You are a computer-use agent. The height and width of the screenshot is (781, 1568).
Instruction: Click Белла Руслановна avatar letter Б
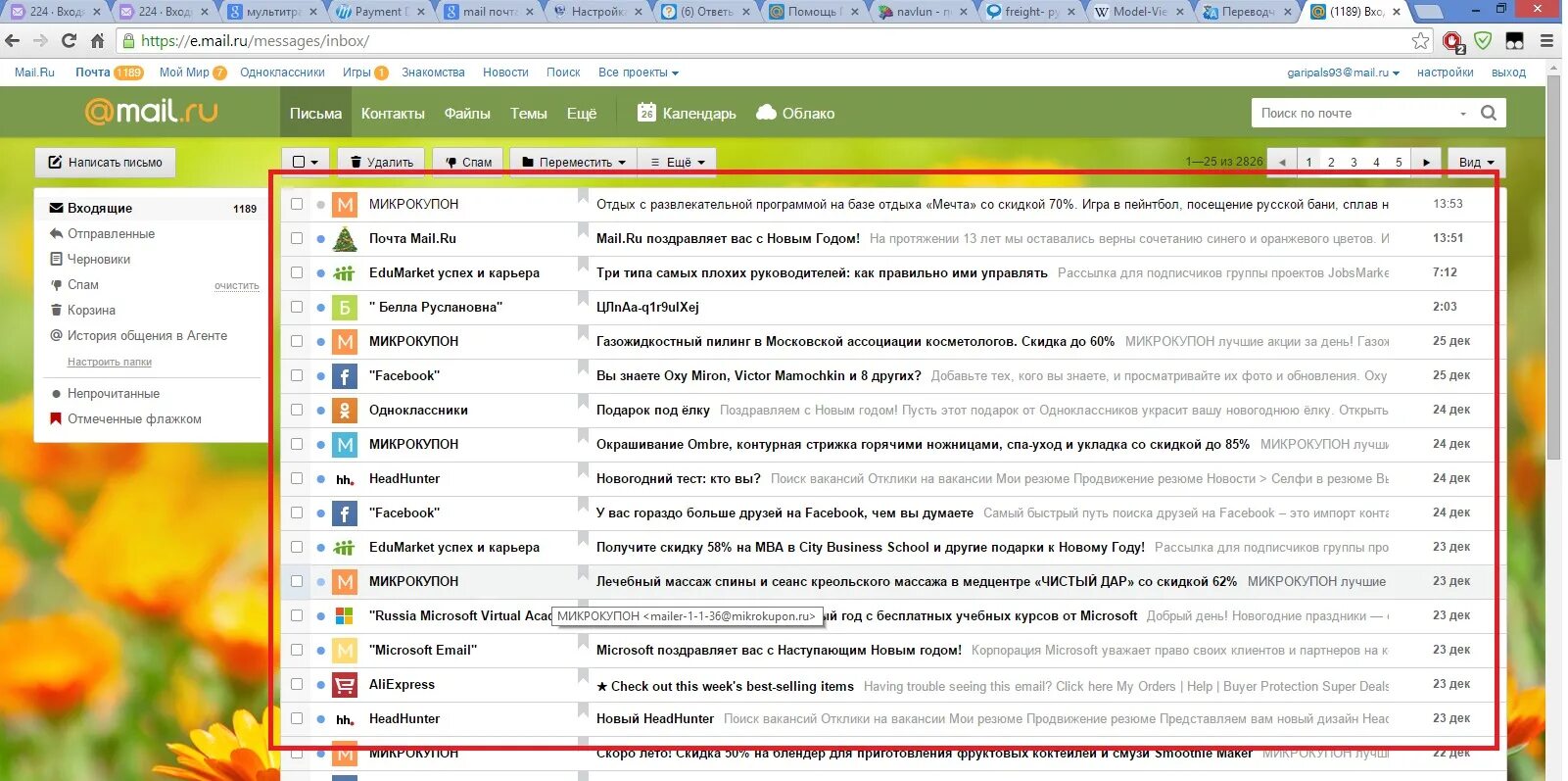click(345, 307)
